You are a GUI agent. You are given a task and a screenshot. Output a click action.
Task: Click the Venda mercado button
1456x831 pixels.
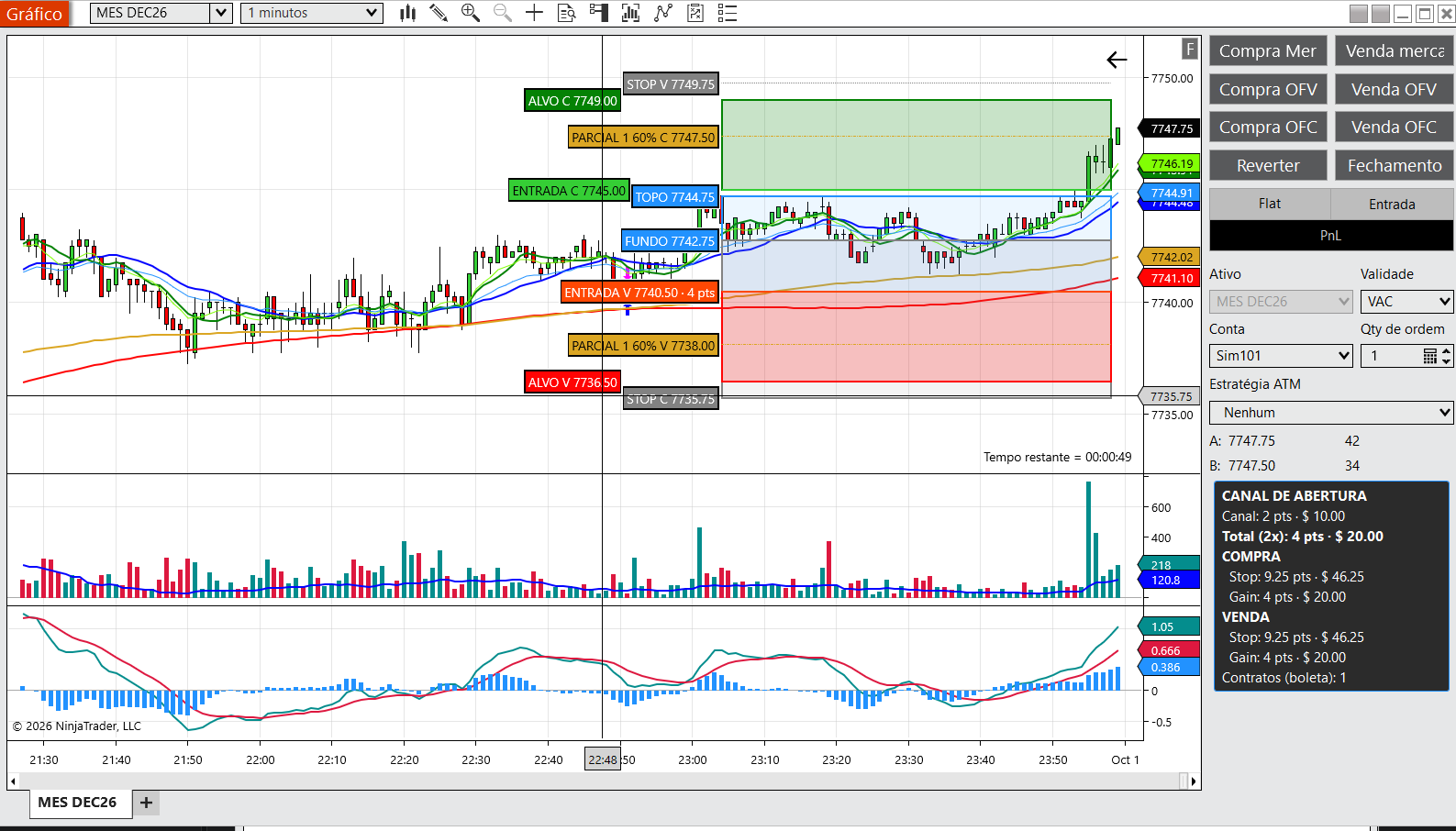(x=1395, y=51)
